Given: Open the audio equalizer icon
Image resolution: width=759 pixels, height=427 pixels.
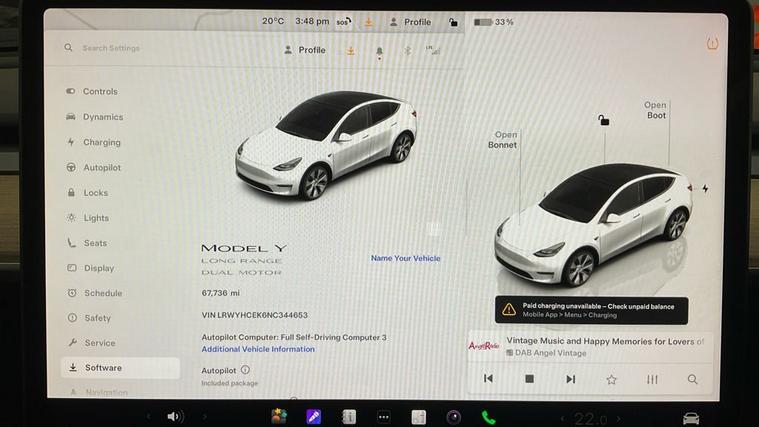Looking at the screenshot, I should point(652,380).
